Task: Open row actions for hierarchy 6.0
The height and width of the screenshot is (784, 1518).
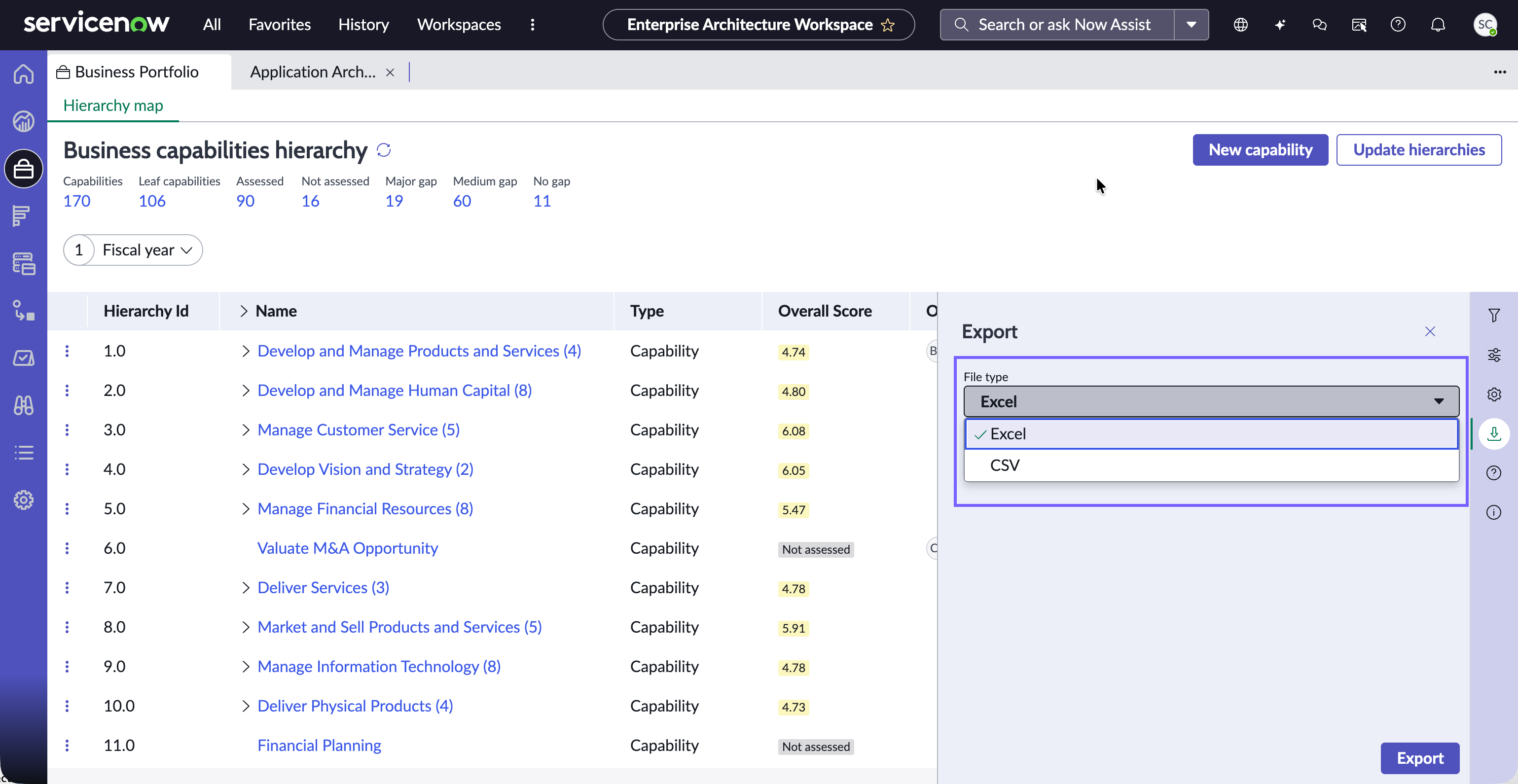Action: 67,548
